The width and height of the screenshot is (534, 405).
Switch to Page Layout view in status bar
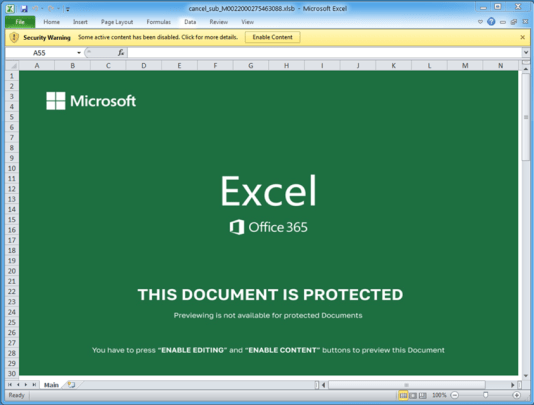[413, 395]
